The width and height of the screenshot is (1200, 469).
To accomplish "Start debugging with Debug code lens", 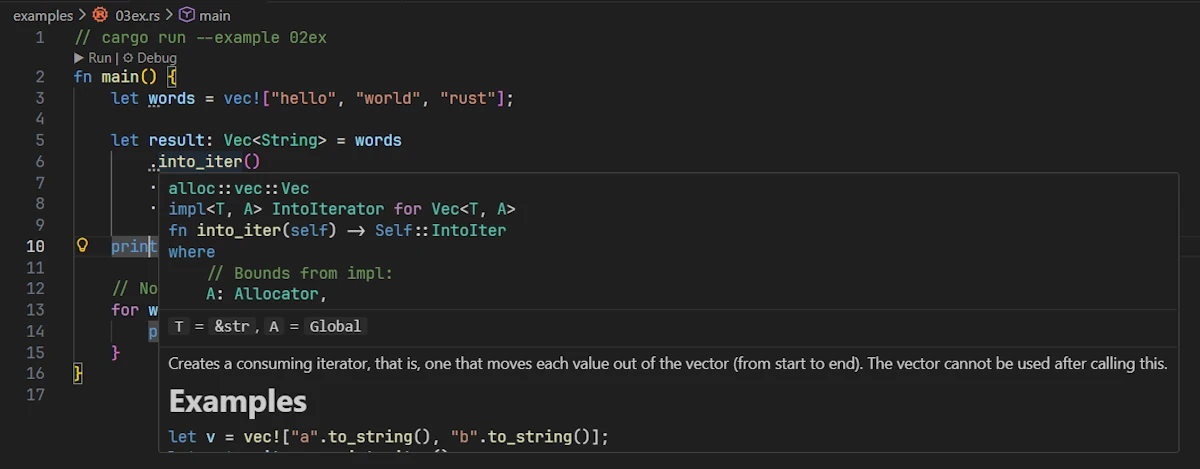I will [x=156, y=58].
